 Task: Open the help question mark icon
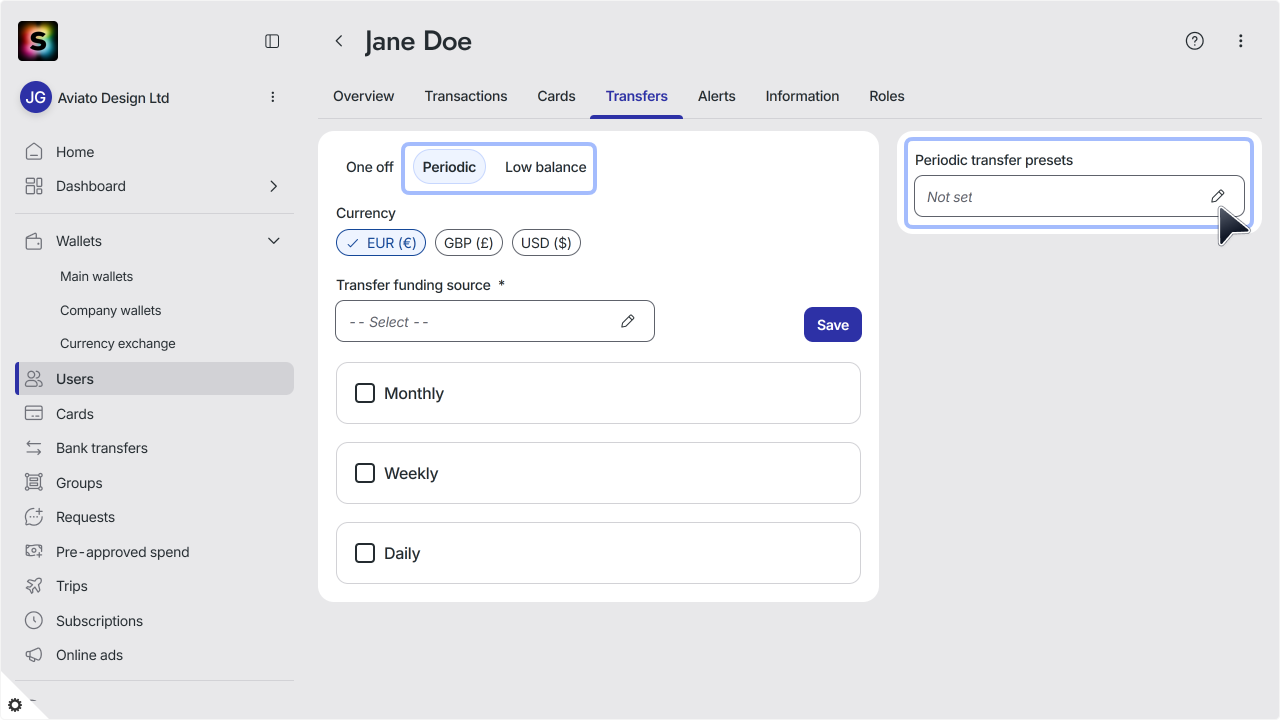pyautogui.click(x=1194, y=41)
